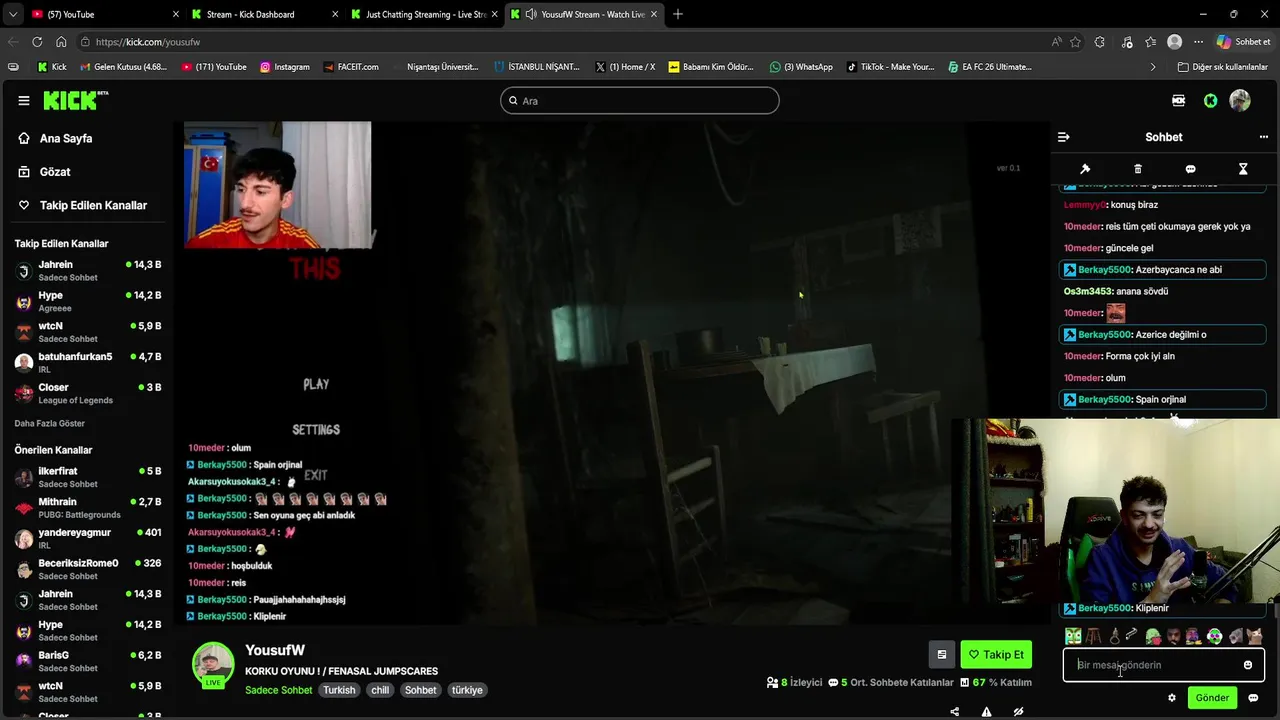Open Copilot Sohbet et button
This screenshot has height=720, width=1280.
pos(1243,42)
